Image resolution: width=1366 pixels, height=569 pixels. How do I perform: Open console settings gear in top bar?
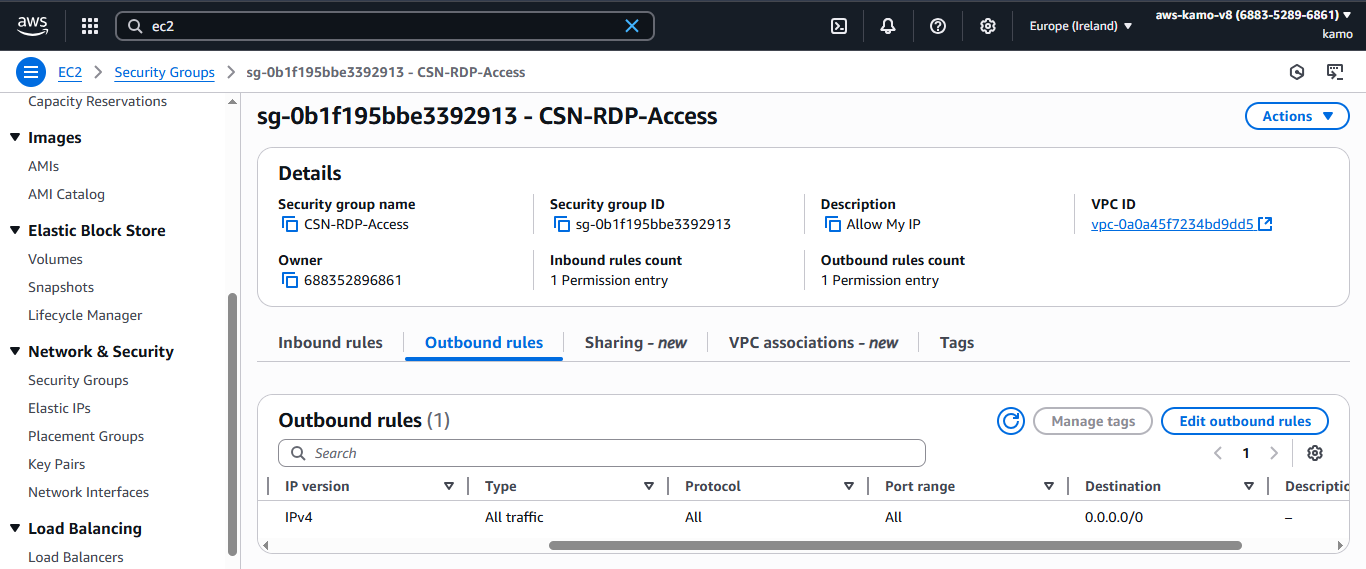click(x=988, y=26)
